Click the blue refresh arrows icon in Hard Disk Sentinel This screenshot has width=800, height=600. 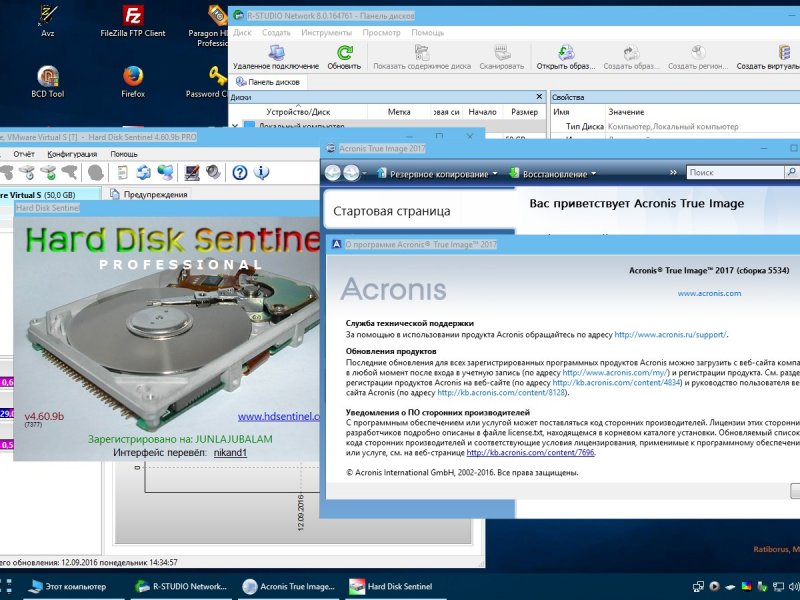[x=143, y=173]
